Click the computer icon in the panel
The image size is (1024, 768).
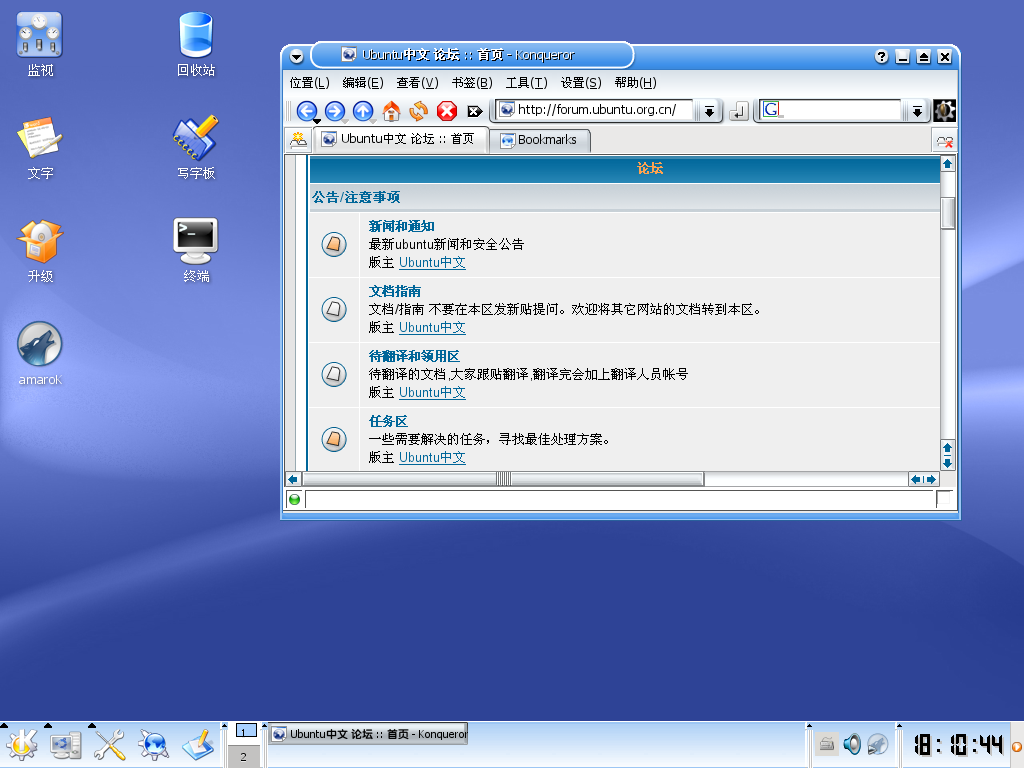66,745
